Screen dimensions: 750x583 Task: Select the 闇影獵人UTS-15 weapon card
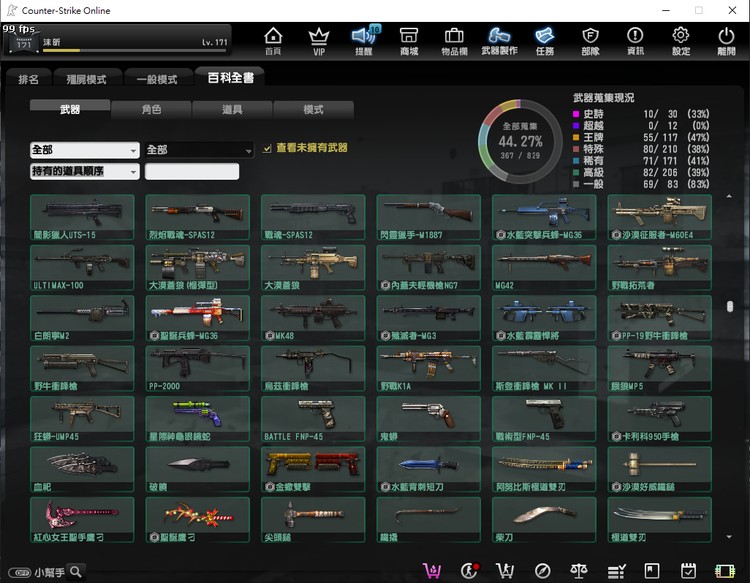tap(82, 217)
